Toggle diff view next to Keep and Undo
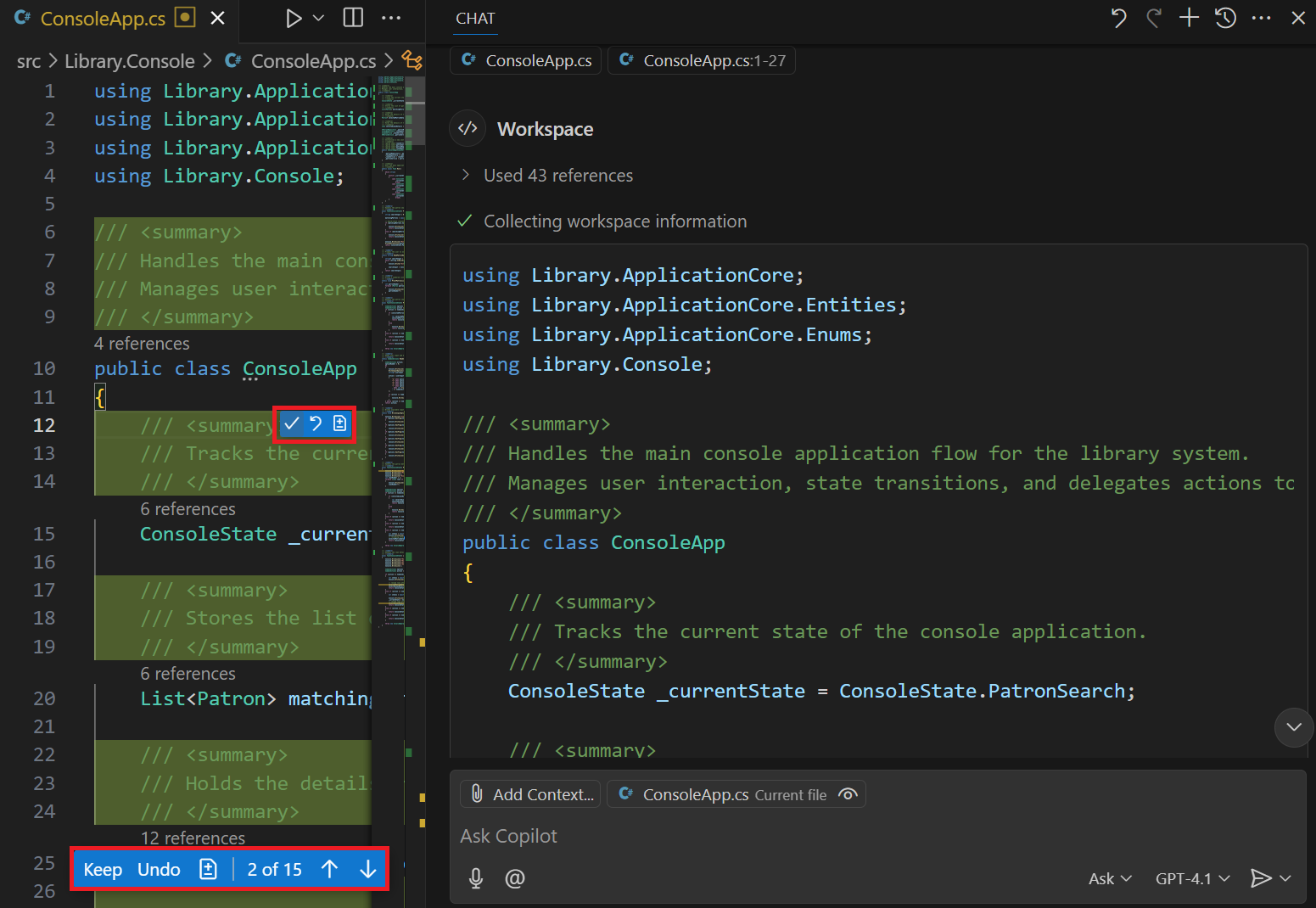 [208, 869]
